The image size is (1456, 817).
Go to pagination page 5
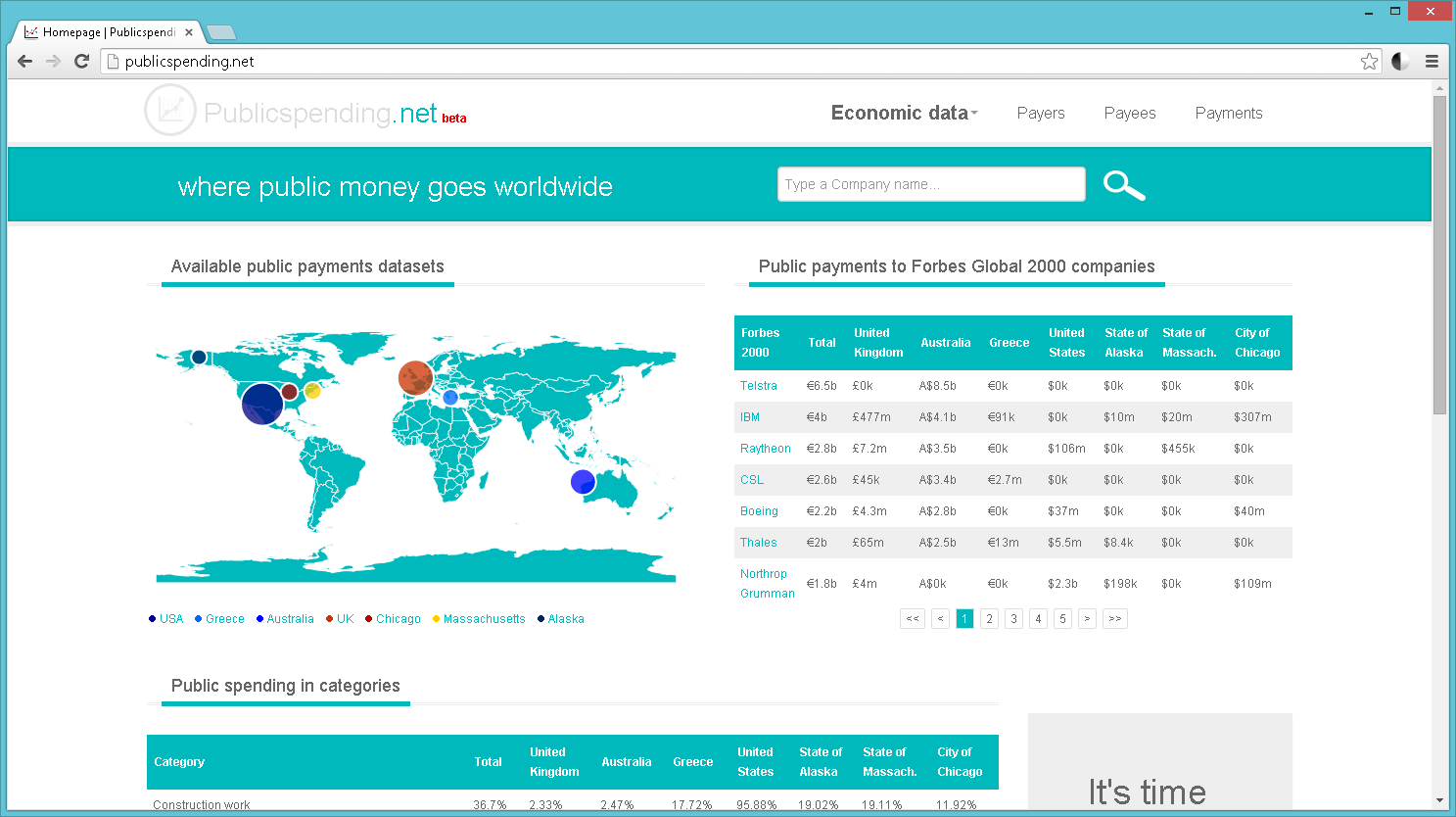click(x=1062, y=618)
